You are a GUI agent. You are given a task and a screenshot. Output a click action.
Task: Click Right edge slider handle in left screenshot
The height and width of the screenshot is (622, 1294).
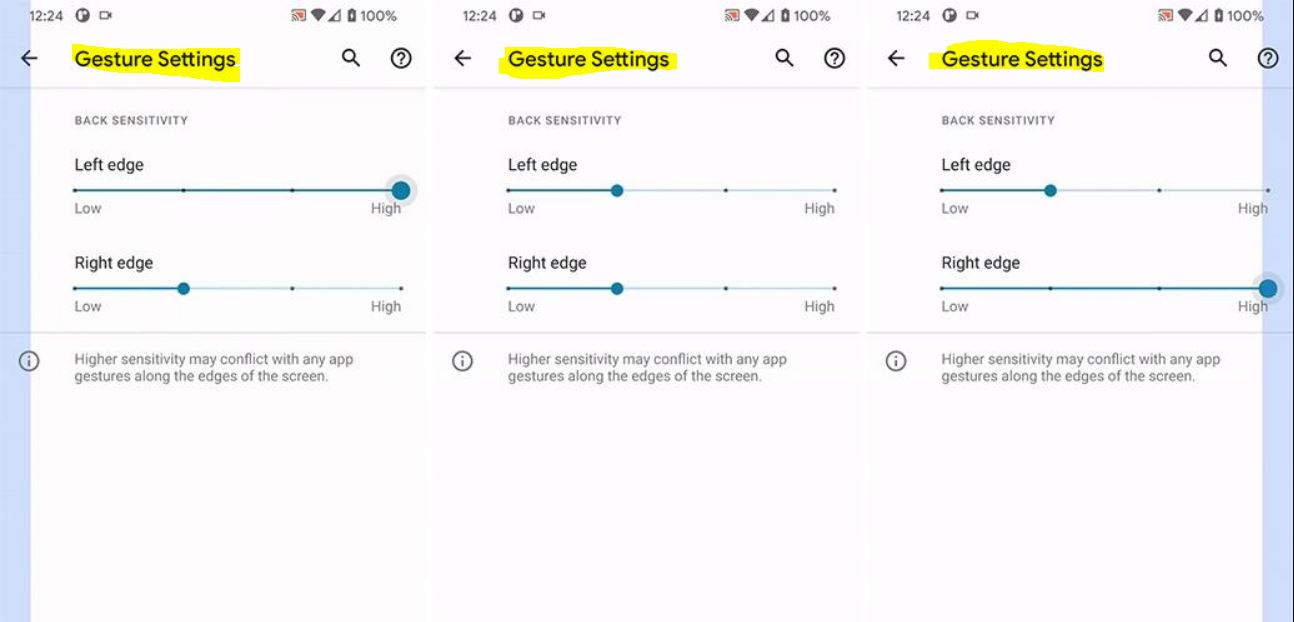tap(183, 288)
